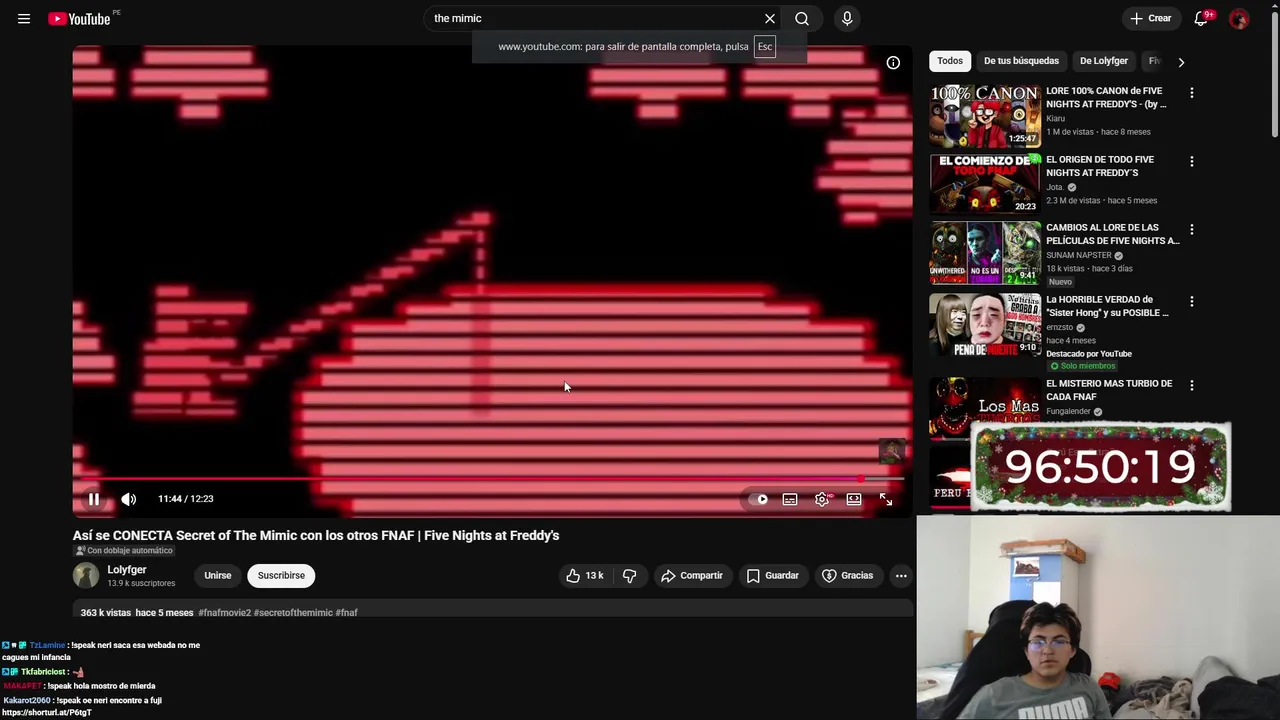1280x720 pixels.
Task: Open Kiaru channel name
Action: (1055, 119)
